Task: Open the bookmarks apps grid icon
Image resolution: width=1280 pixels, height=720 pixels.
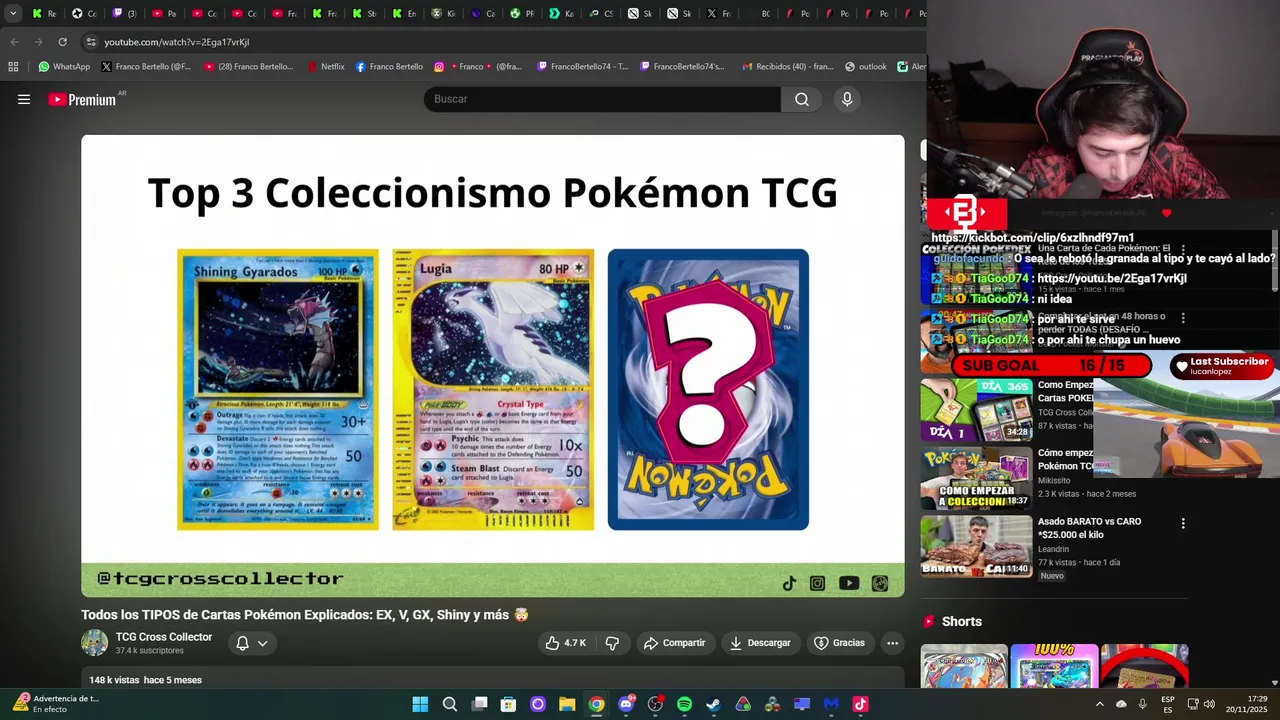Action: coord(13,67)
